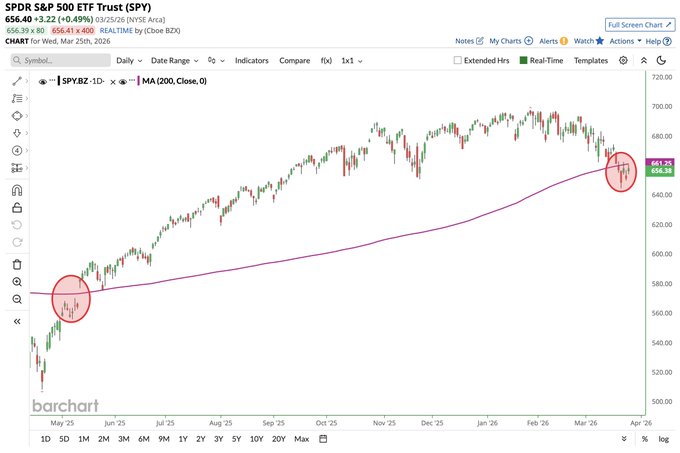Image resolution: width=680 pixels, height=453 pixels.
Task: Click the lock drawings icon
Action: [x=17, y=208]
